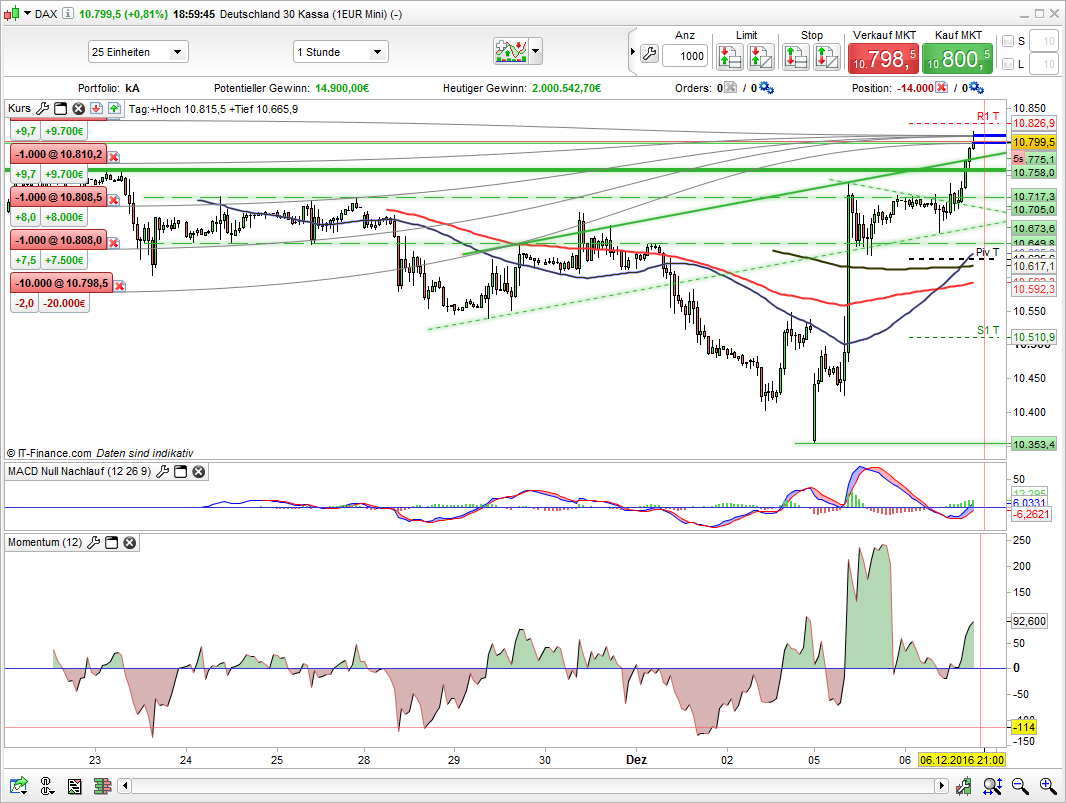This screenshot has height=803, width=1066.
Task: Enable the L limit checkbox
Action: 1008,64
